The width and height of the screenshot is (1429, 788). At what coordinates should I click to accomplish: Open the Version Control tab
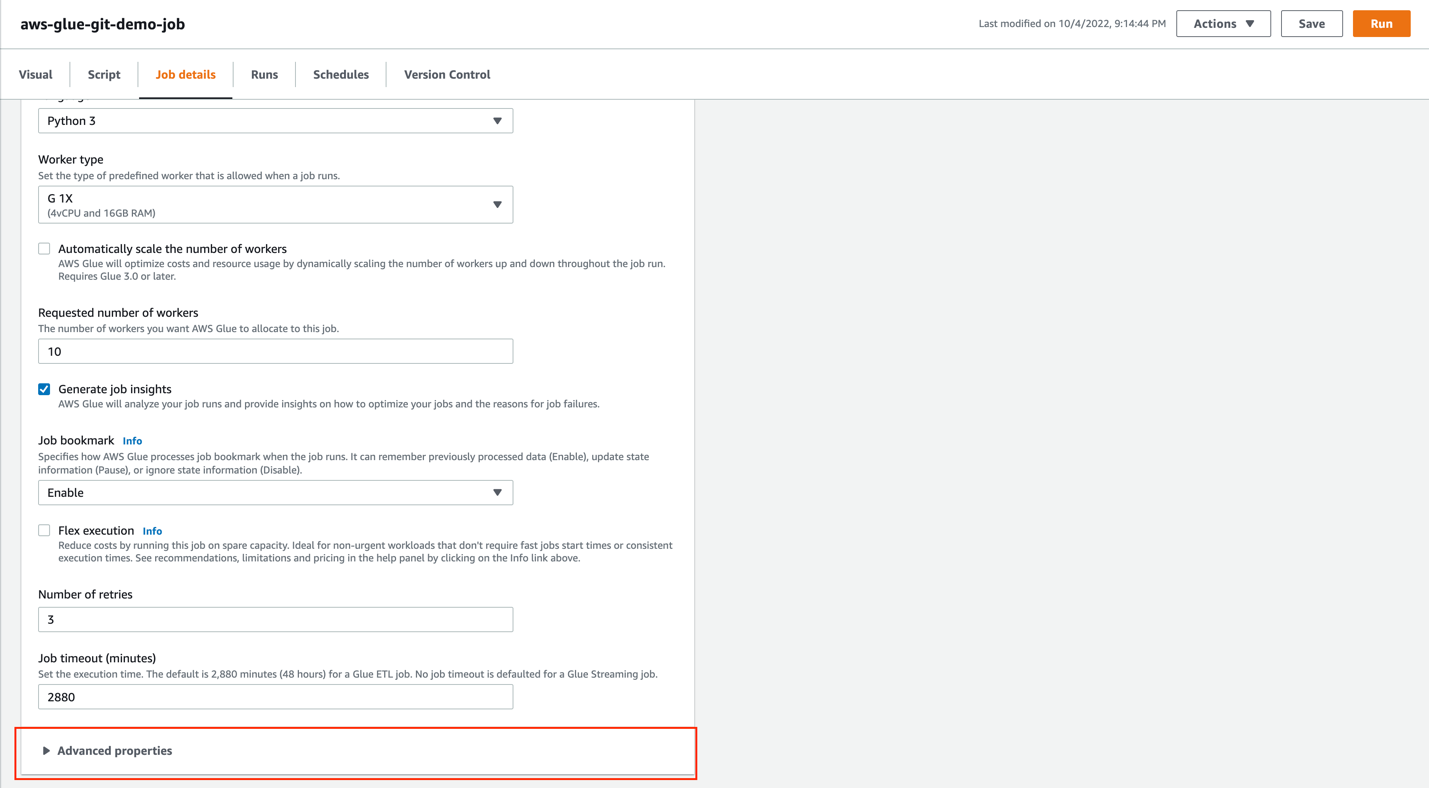click(447, 74)
